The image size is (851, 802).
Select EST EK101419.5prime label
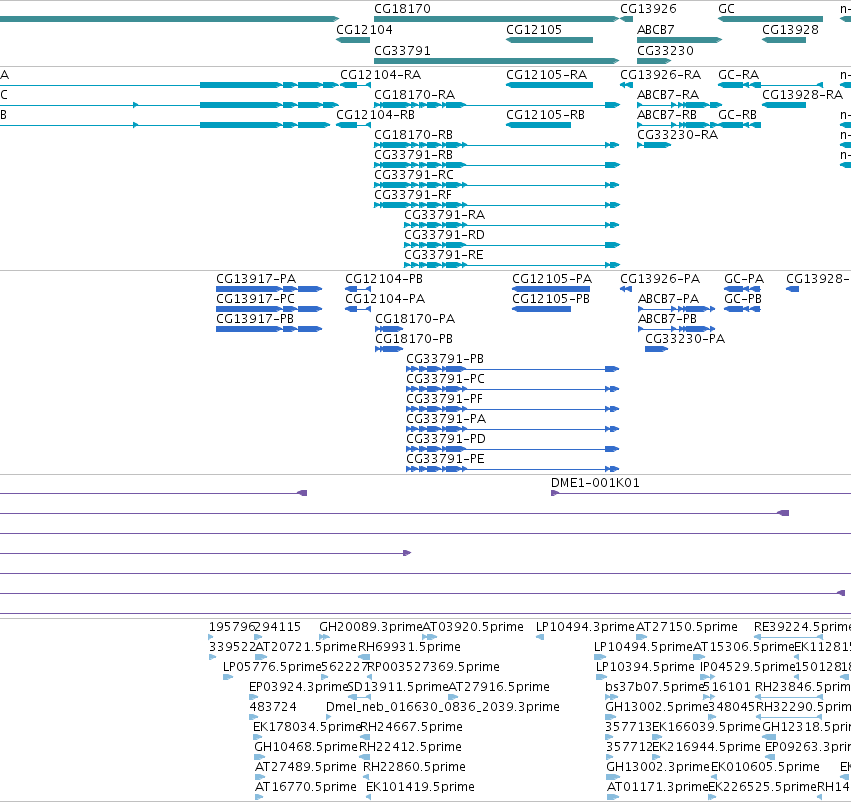(420, 787)
